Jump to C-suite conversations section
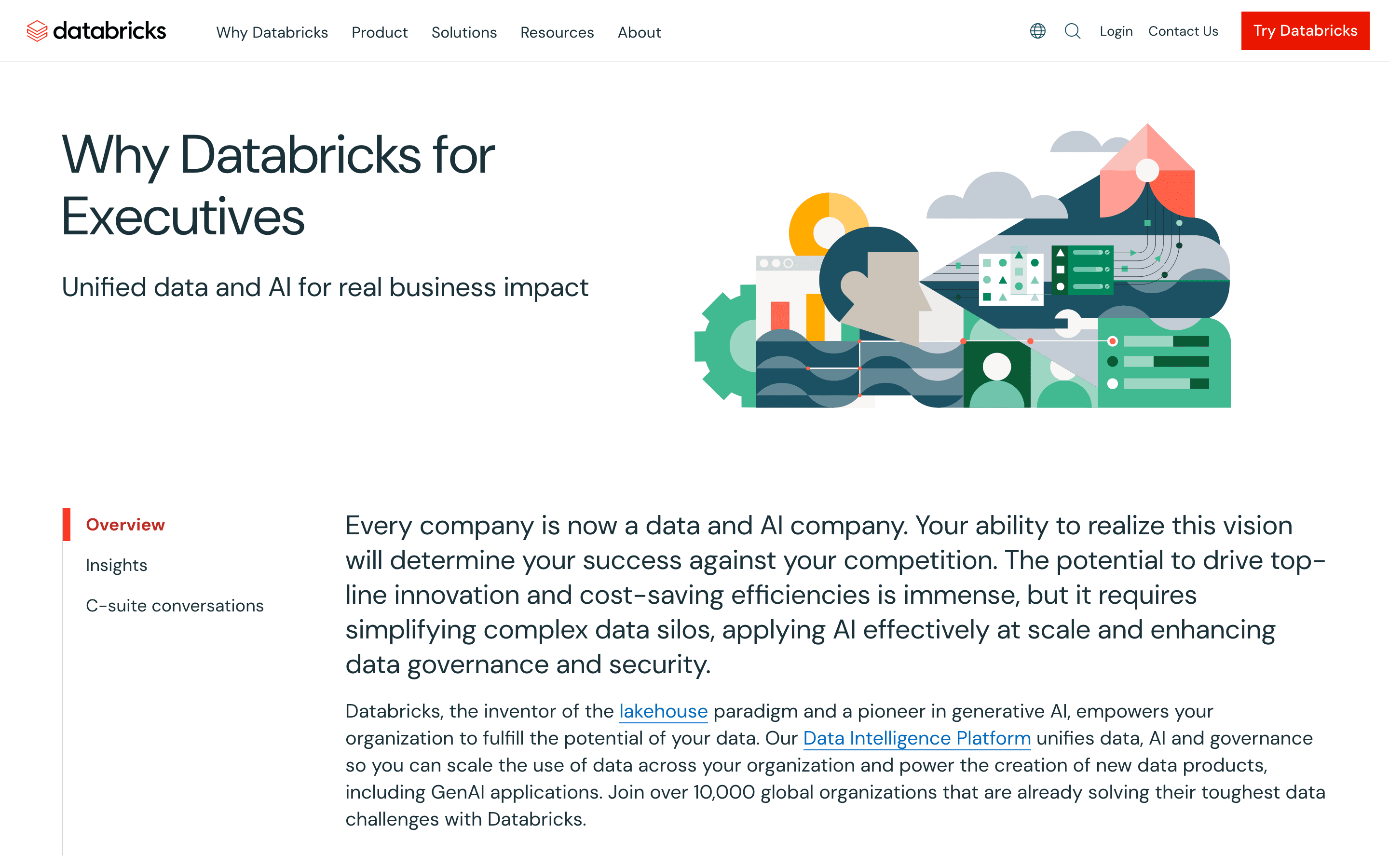Image resolution: width=1389 pixels, height=868 pixels. (x=175, y=606)
